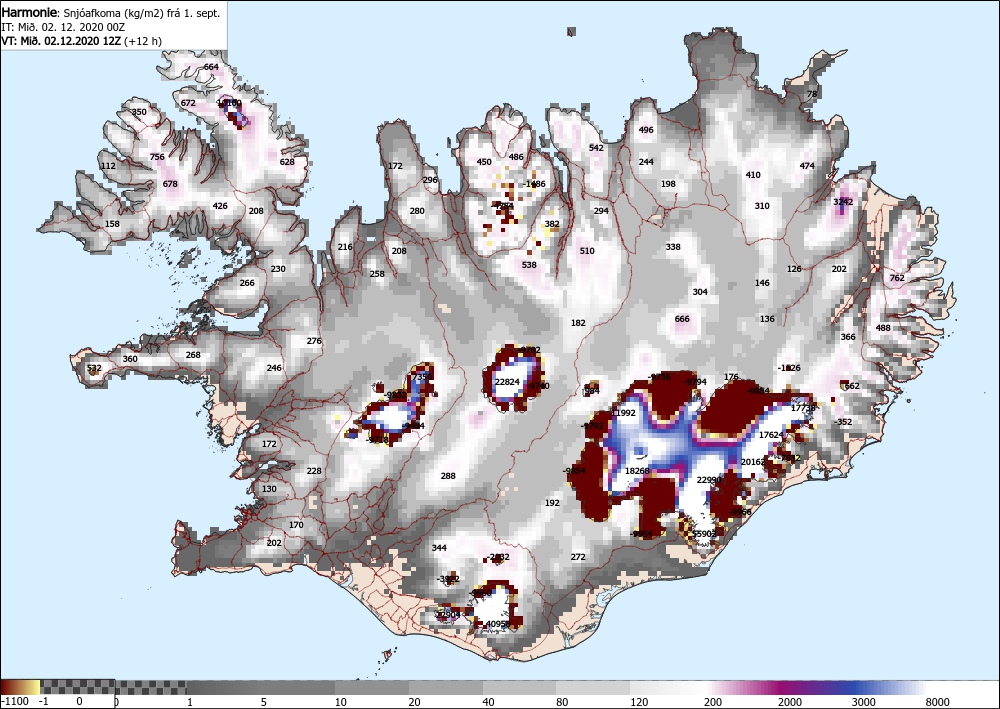The width and height of the screenshot is (1000, 709).
Task: Click the map value 538
Action: point(529,265)
